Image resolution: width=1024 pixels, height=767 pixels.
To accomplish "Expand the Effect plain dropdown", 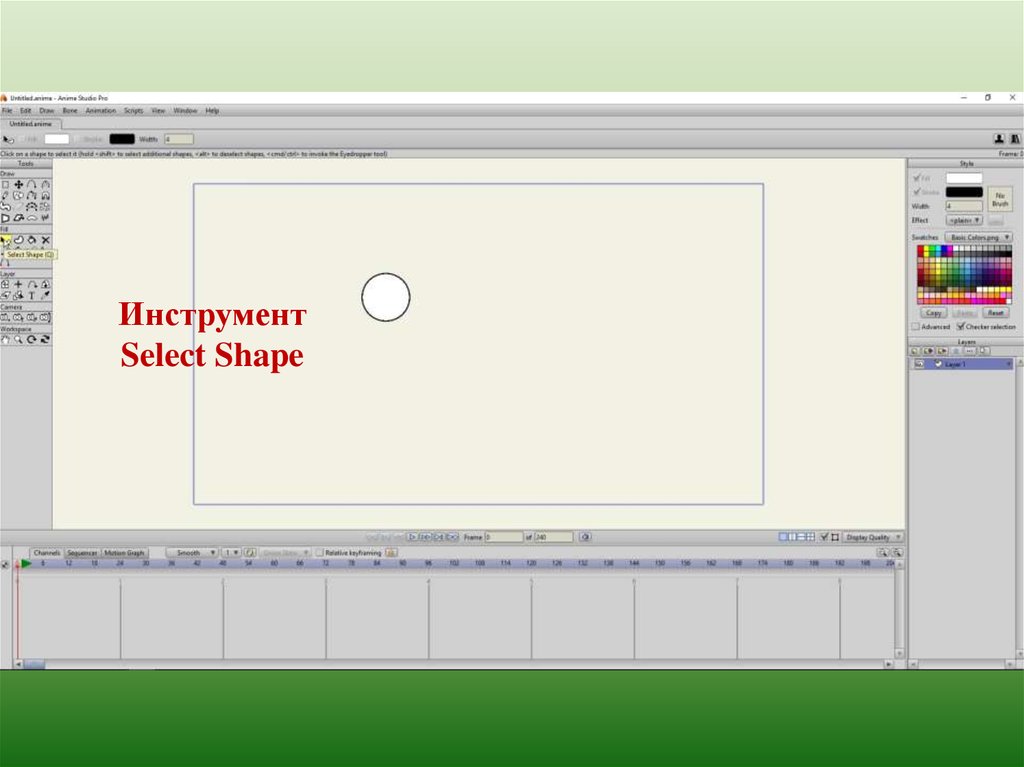I will coord(964,220).
